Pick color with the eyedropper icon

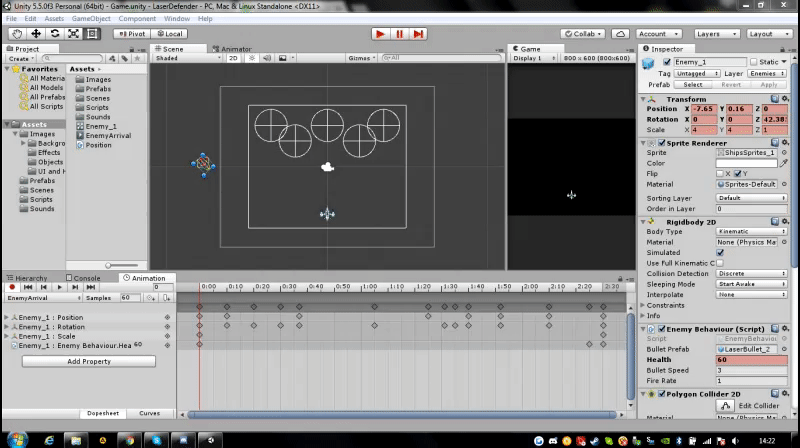point(783,163)
